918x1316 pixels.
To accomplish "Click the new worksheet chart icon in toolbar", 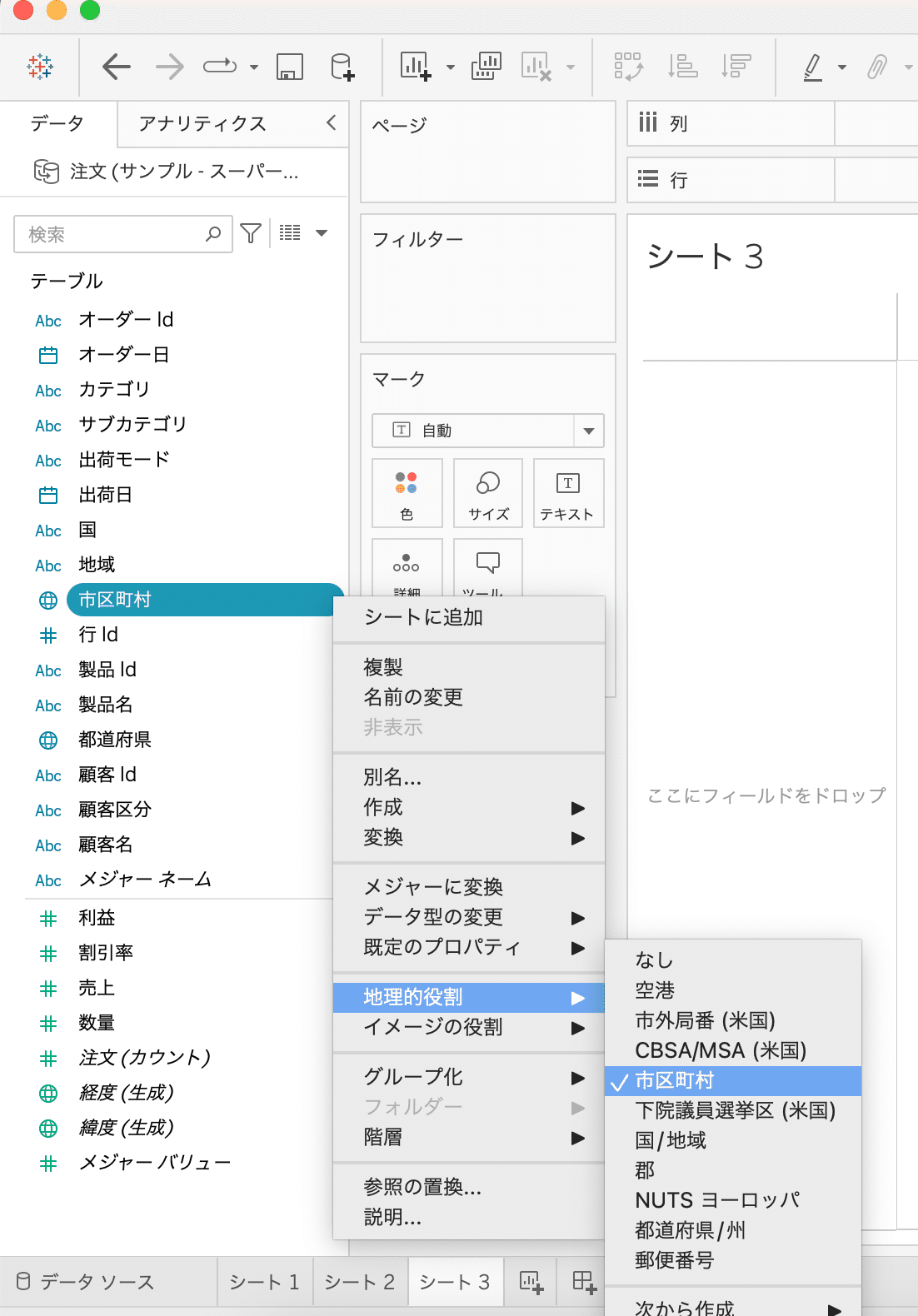I will 416,66.
